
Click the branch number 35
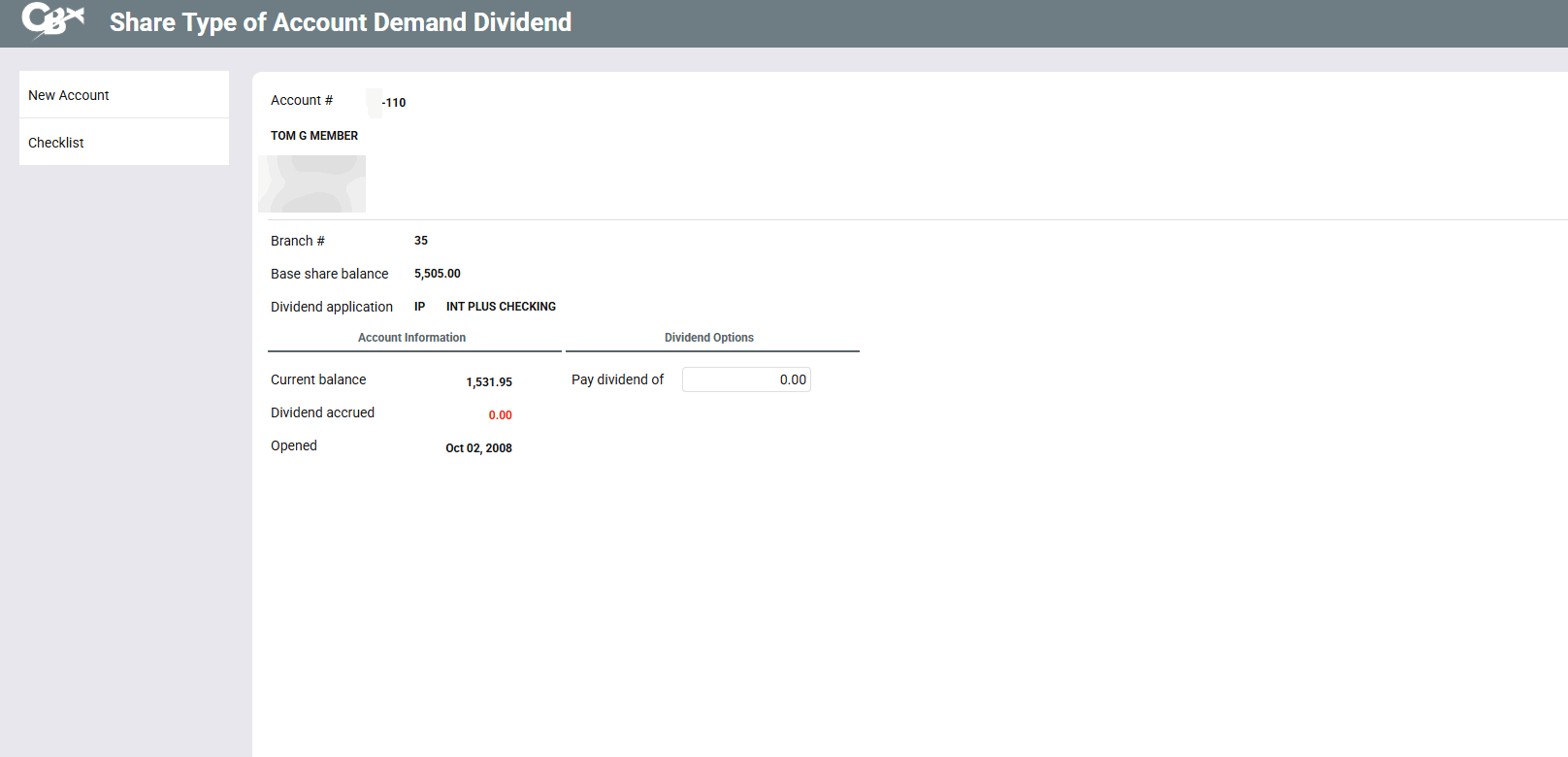[x=421, y=241]
